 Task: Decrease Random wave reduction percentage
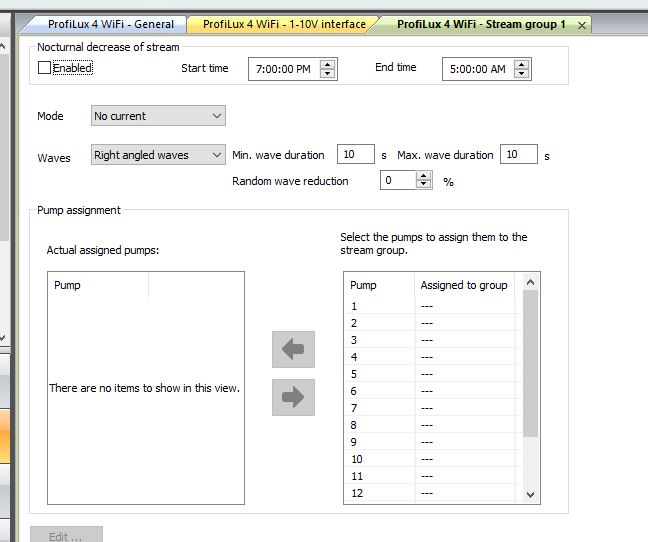point(423,184)
